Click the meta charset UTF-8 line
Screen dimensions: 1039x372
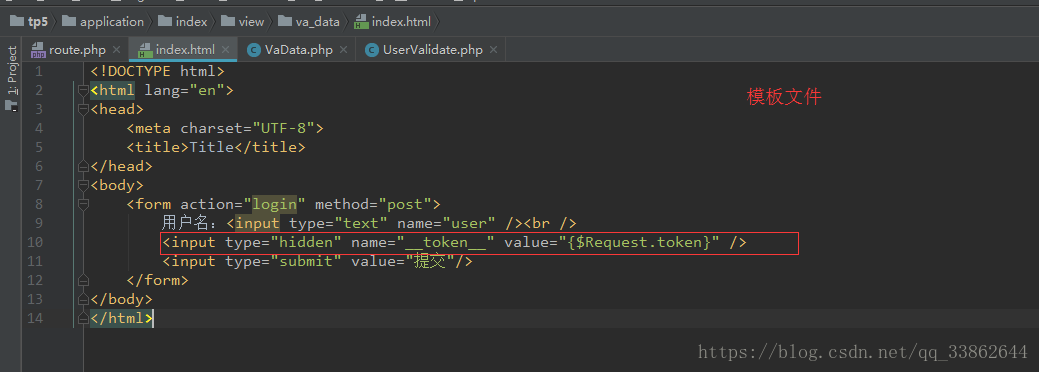pos(225,128)
